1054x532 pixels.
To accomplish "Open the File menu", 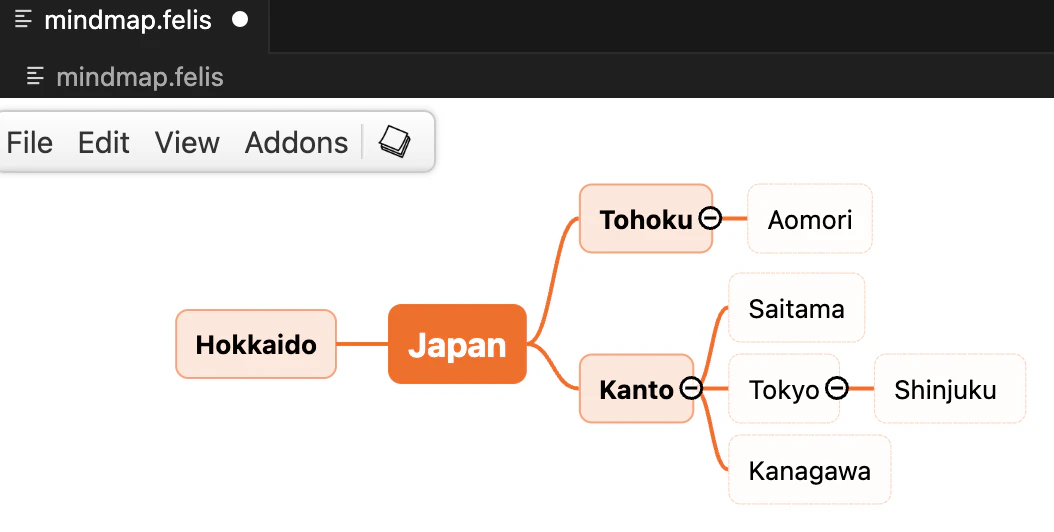I will click(x=30, y=143).
